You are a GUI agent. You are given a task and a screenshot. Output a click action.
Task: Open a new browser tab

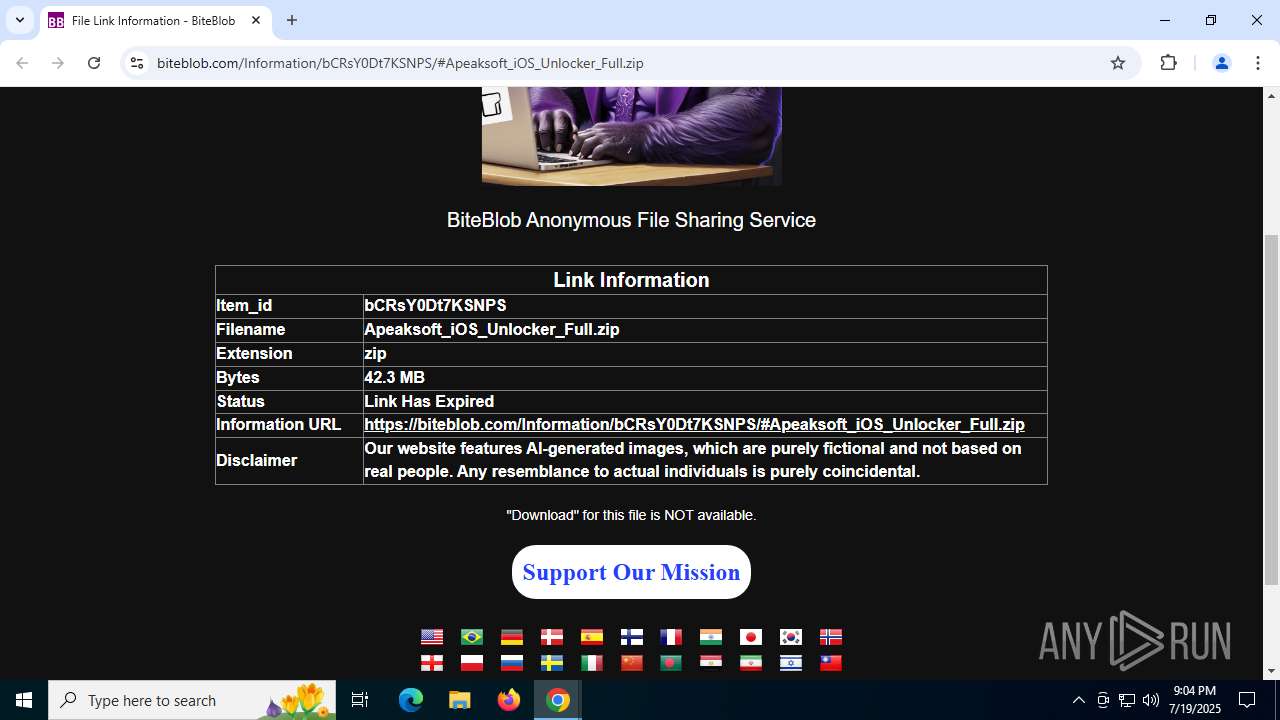coord(292,20)
